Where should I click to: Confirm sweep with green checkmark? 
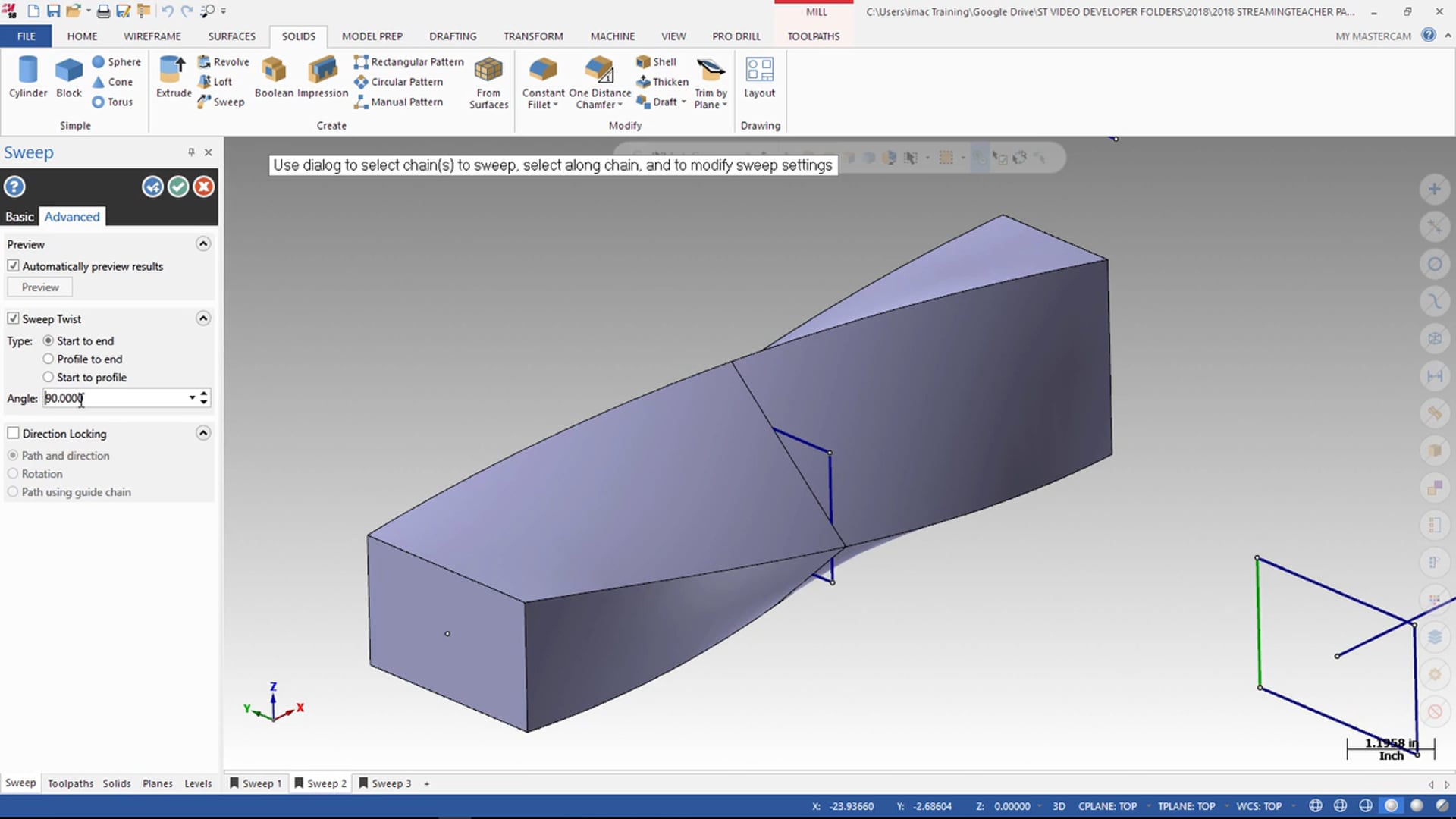(x=178, y=187)
